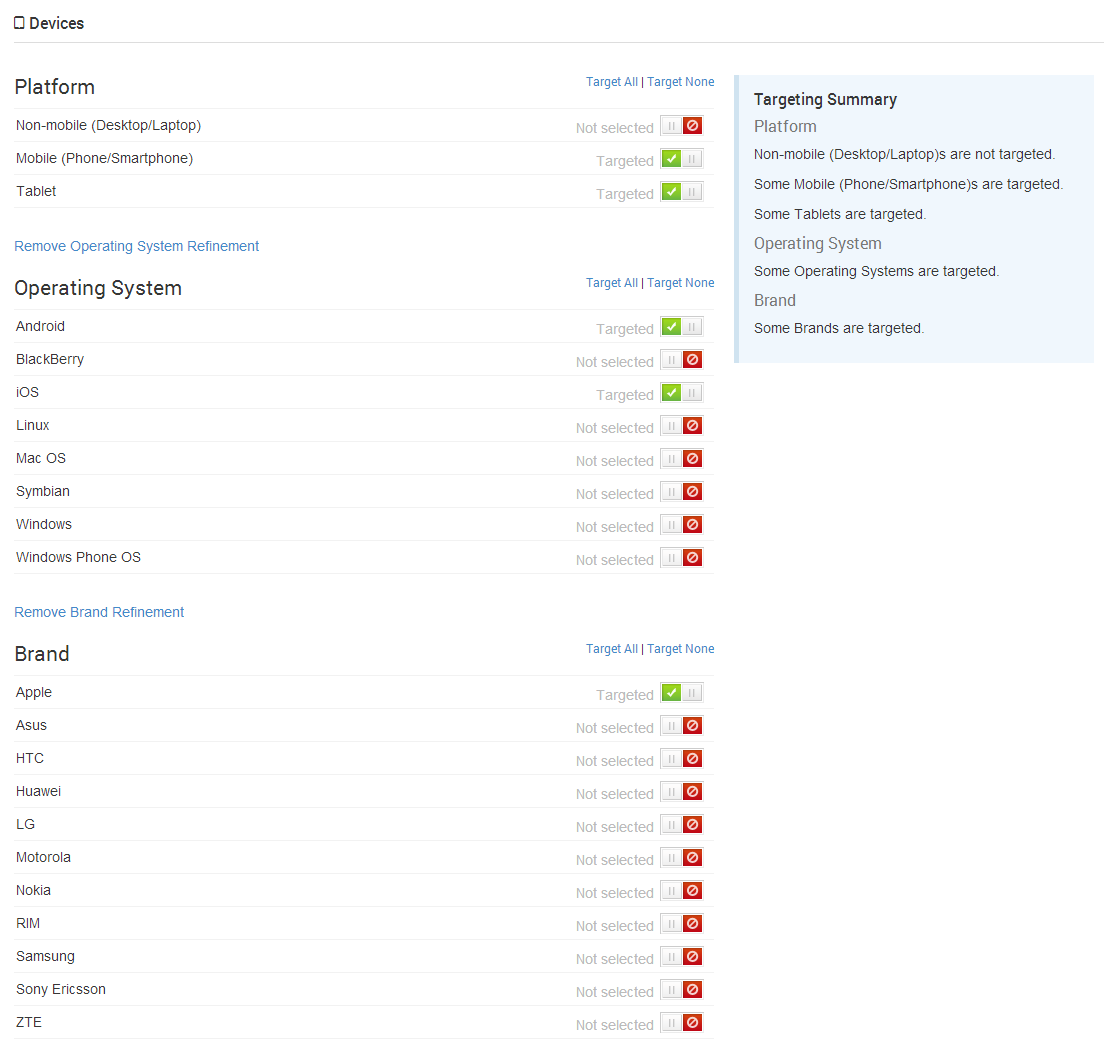Toggle the Samsung brand targeting switch
The width and height of the screenshot is (1104, 1056).
[x=682, y=957]
